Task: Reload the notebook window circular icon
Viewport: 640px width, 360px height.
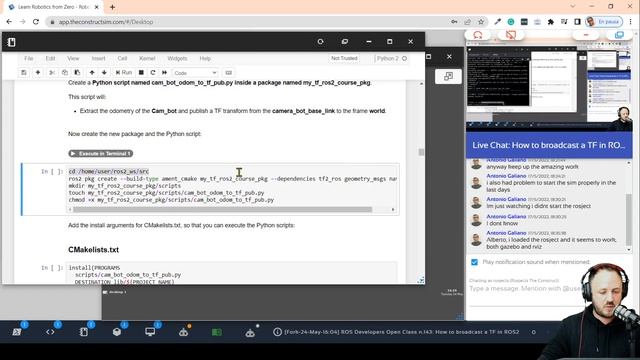Action: pyautogui.click(x=320, y=42)
